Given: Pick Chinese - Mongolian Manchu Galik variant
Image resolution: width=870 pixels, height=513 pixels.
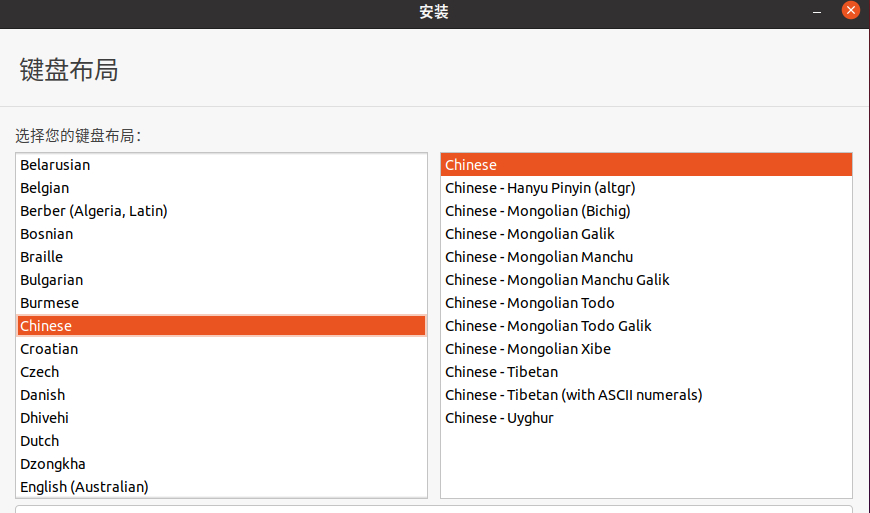Looking at the screenshot, I should 646,280.
